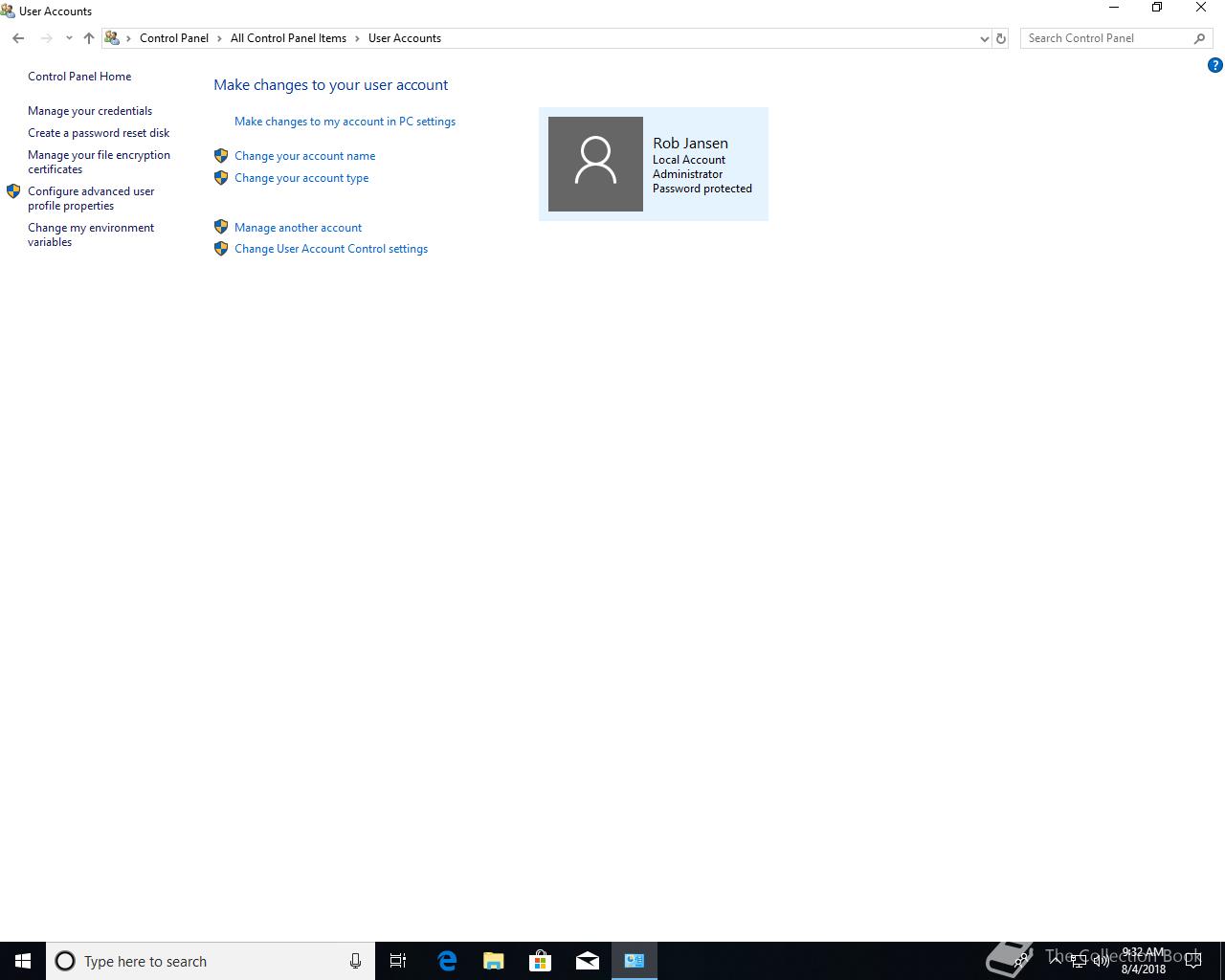The image size is (1225, 980).
Task: Click Manage another account link
Action: [298, 228]
